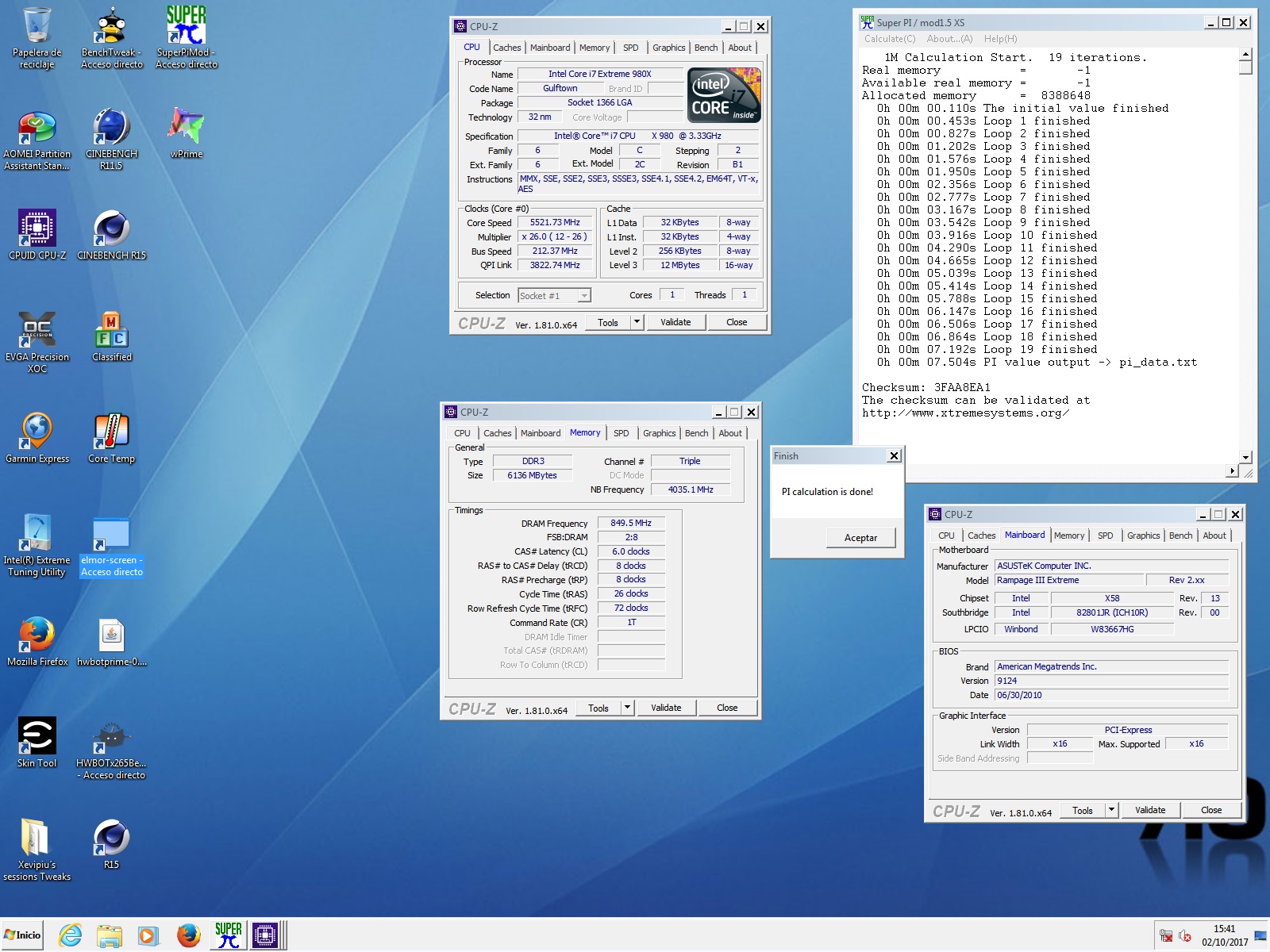1270x952 pixels.
Task: Click the Inicio start button
Action: pyautogui.click(x=22, y=935)
